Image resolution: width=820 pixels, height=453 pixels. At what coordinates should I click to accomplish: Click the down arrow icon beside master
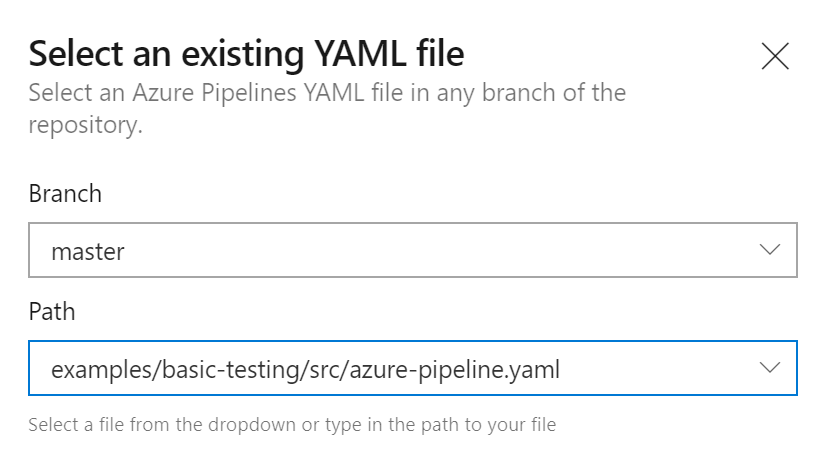tap(769, 249)
